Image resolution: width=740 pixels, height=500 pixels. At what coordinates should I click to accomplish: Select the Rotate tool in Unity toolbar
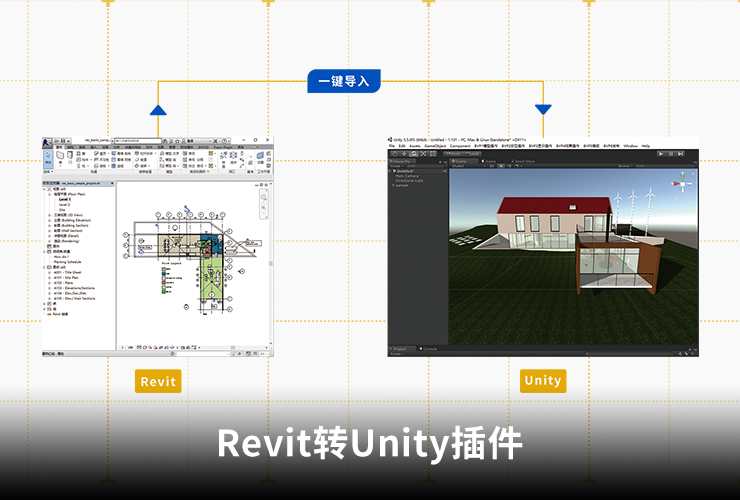413,154
